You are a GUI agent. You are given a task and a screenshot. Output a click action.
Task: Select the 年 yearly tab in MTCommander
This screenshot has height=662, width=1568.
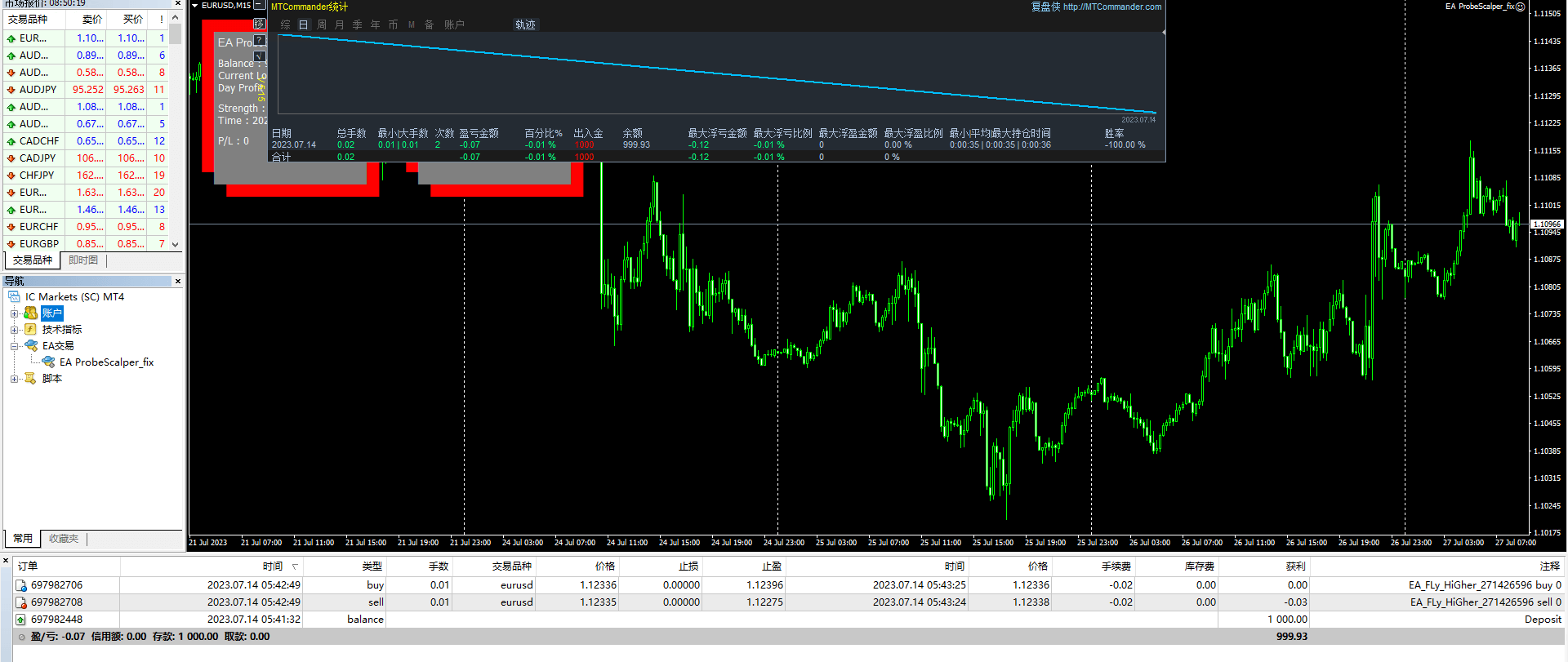point(376,24)
